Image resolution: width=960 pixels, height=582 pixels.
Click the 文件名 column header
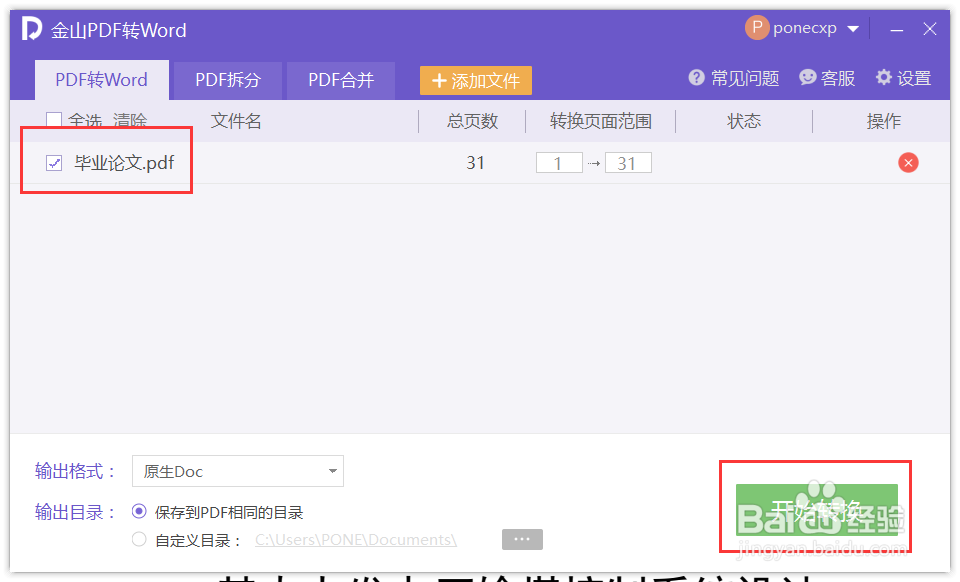tap(236, 121)
